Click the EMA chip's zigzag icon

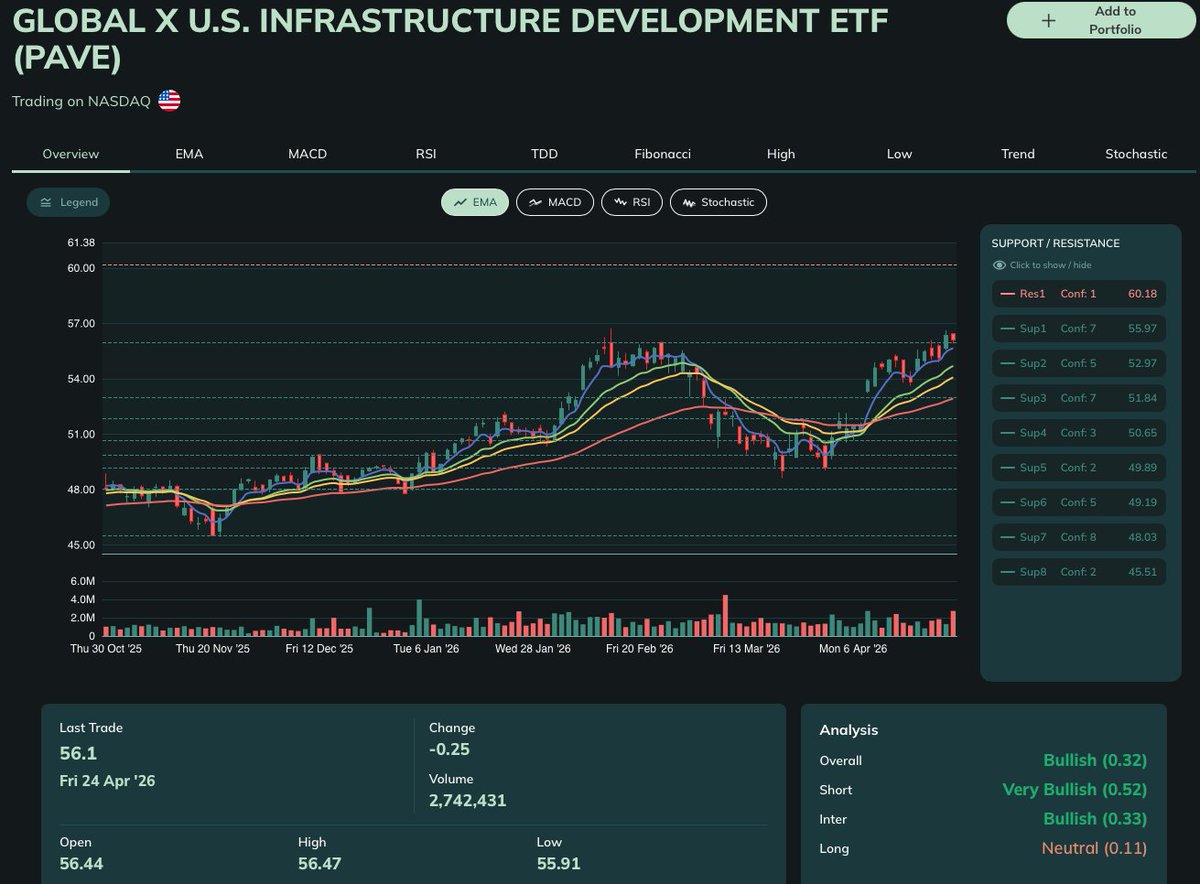tap(462, 202)
